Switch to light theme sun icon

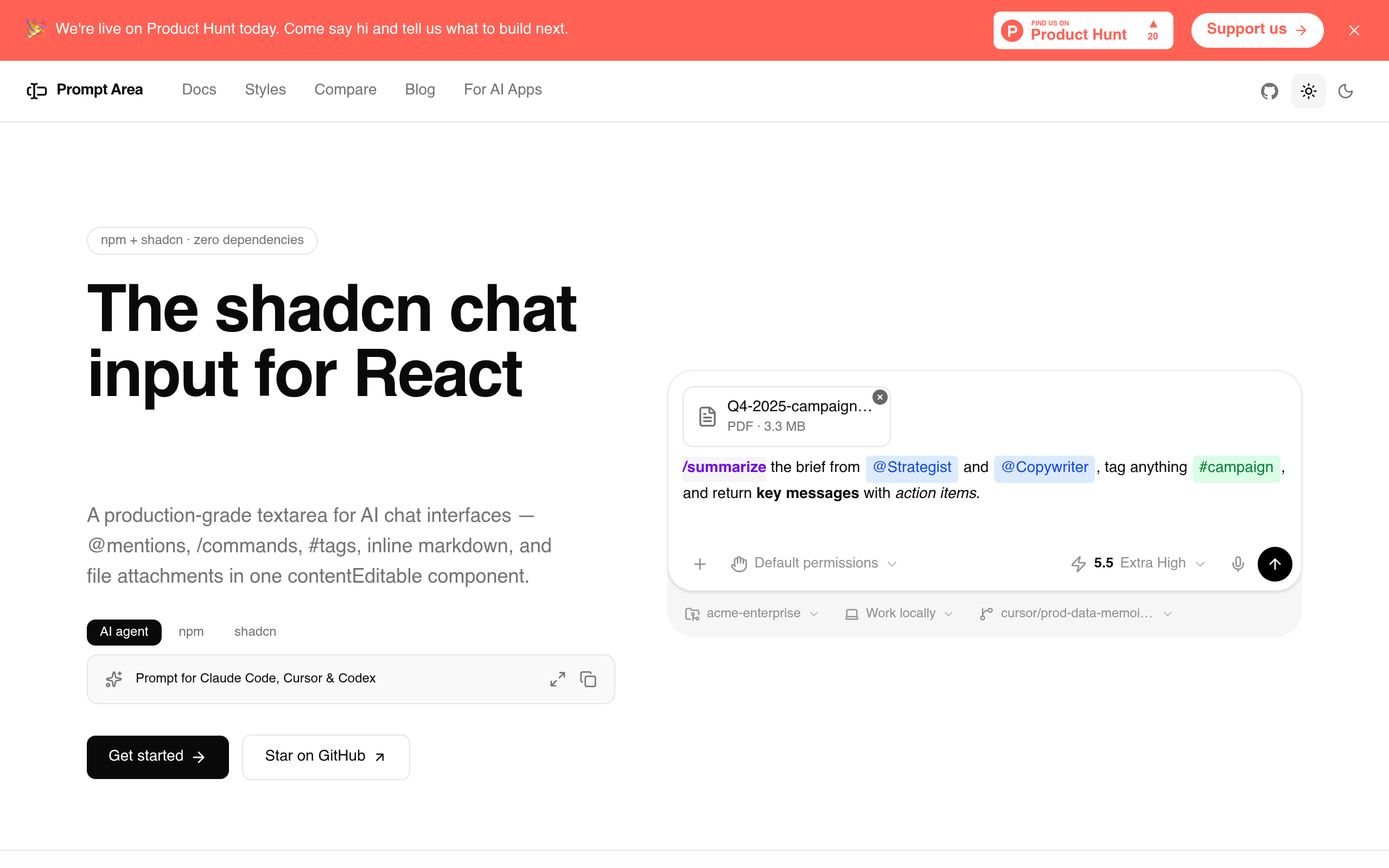click(1308, 91)
